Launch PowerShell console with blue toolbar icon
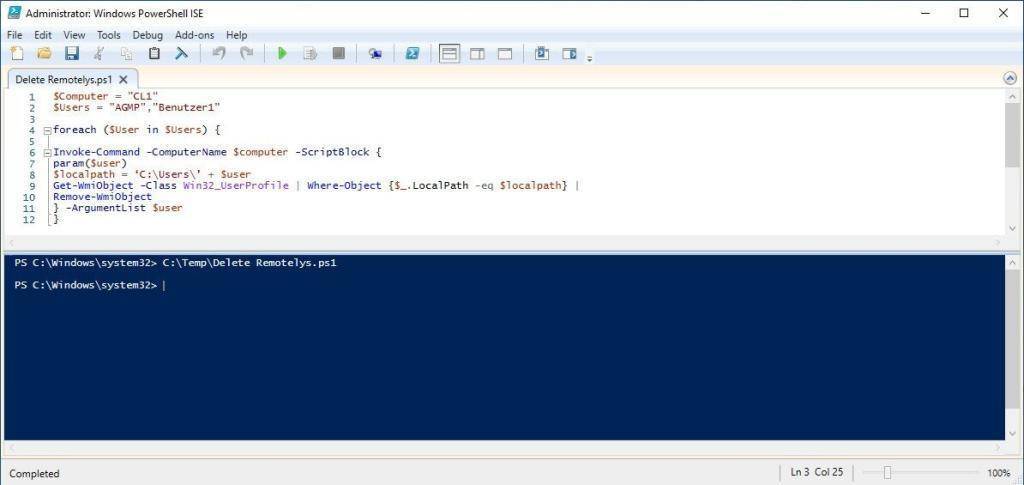 point(411,54)
